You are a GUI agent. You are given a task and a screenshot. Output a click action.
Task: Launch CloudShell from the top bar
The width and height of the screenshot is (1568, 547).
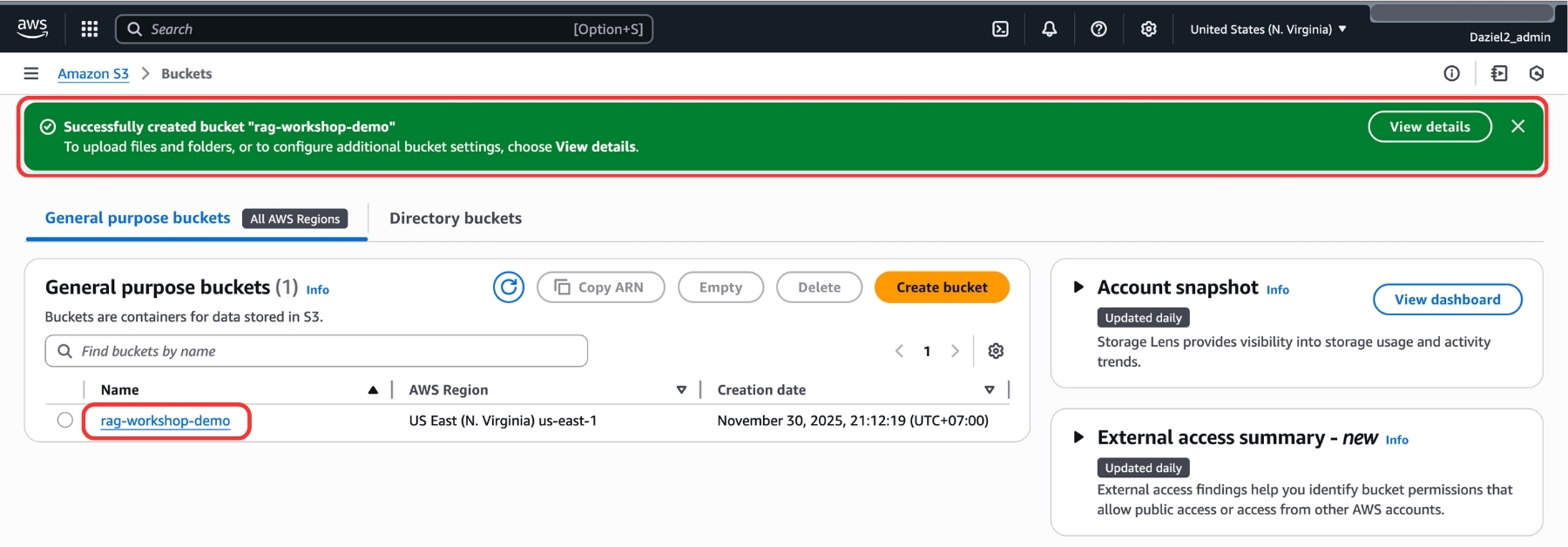[1000, 29]
